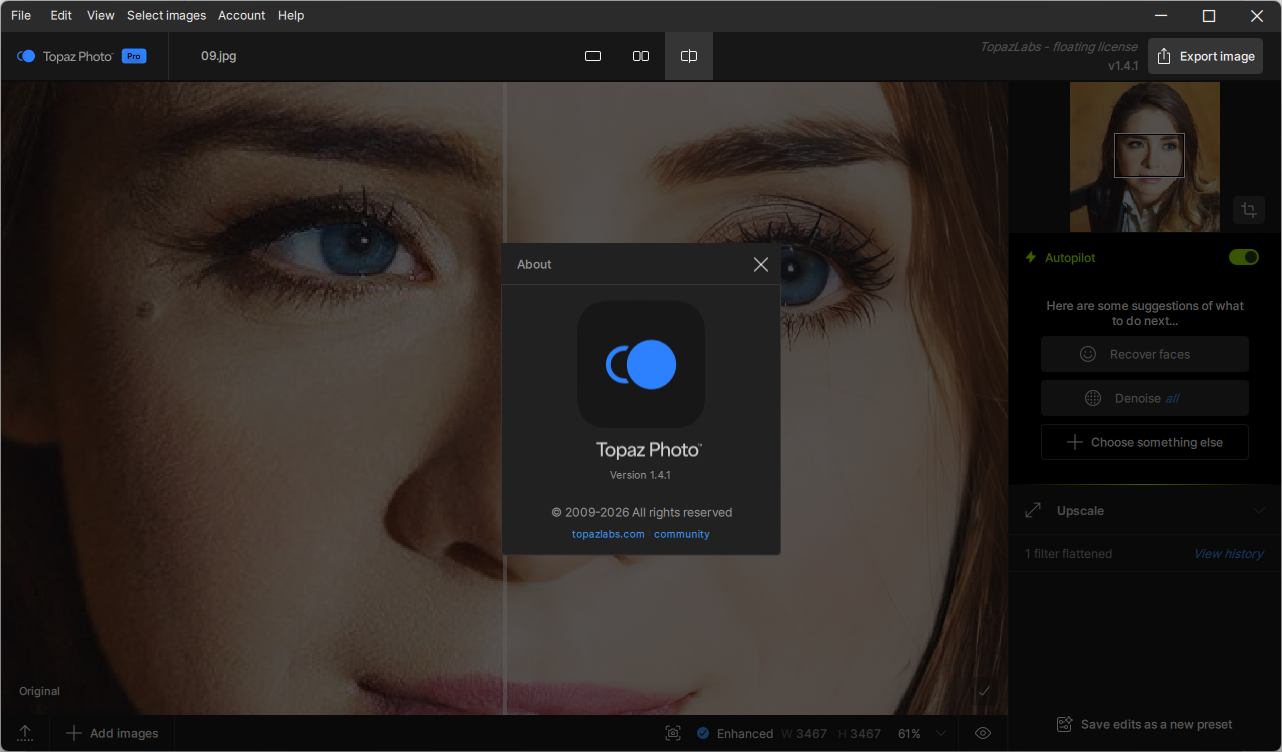Open the View history link
This screenshot has height=752, width=1282.
[1228, 554]
